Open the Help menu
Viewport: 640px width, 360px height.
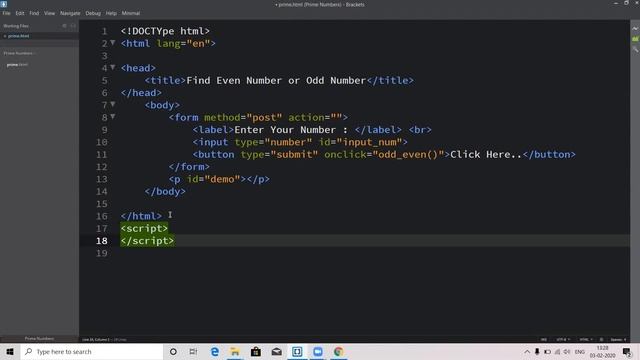111,13
